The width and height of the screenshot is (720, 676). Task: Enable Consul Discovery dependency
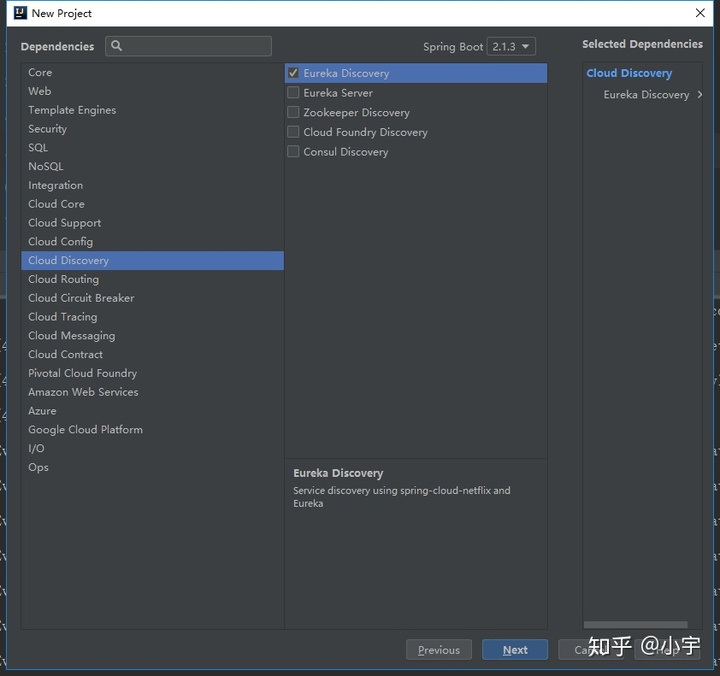(x=293, y=152)
